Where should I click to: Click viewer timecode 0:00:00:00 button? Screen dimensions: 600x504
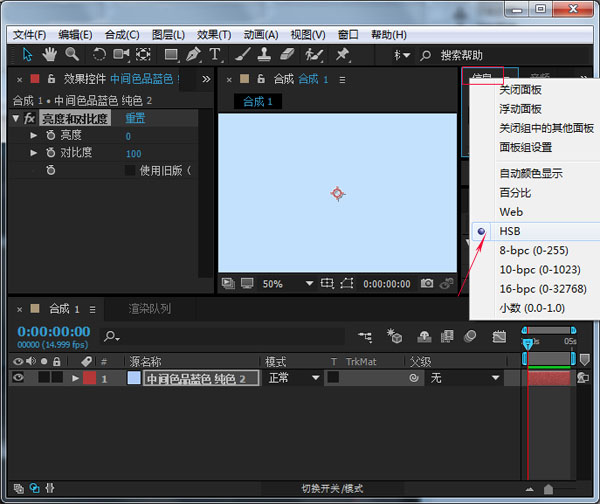[386, 284]
